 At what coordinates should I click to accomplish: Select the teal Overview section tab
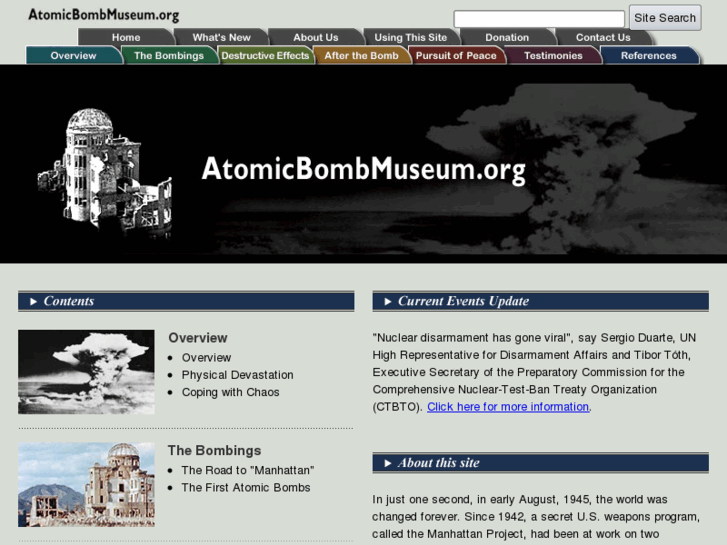(73, 55)
